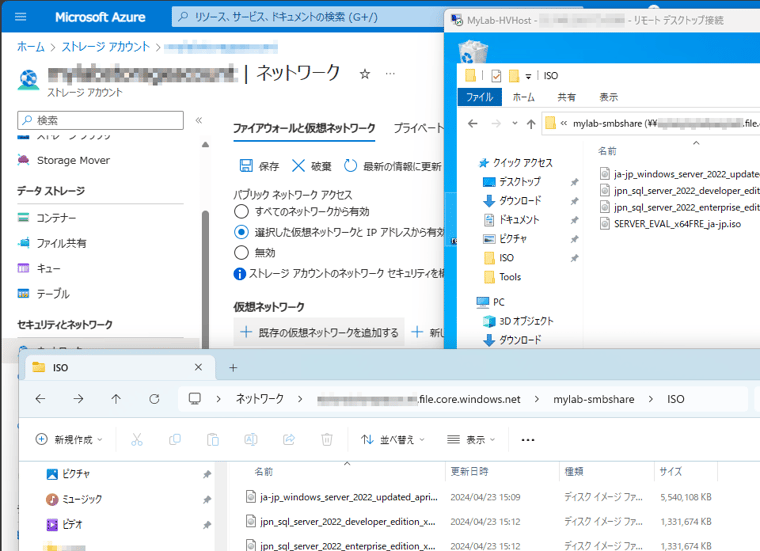Select 選択した仮想ネットワークと IP アドレス radio option
Screen dimensions: 760x551
[241, 232]
